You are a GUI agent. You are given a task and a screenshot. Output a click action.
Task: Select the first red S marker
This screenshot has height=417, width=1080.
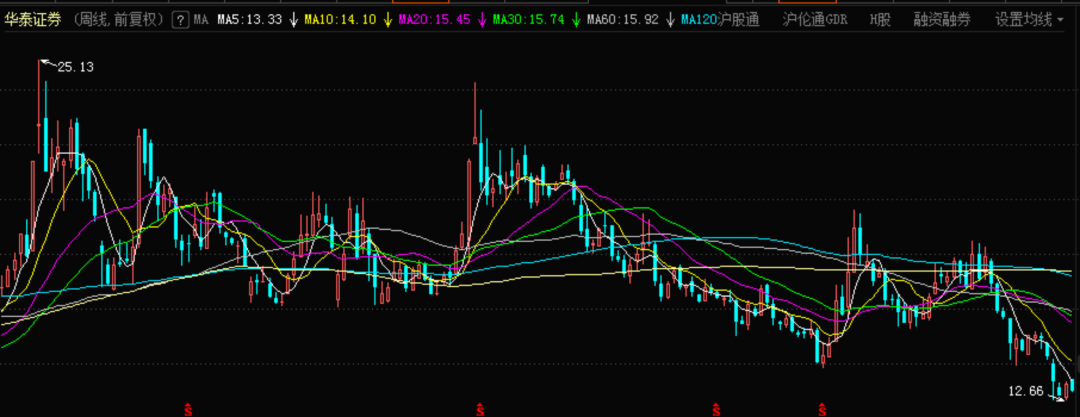(187, 409)
